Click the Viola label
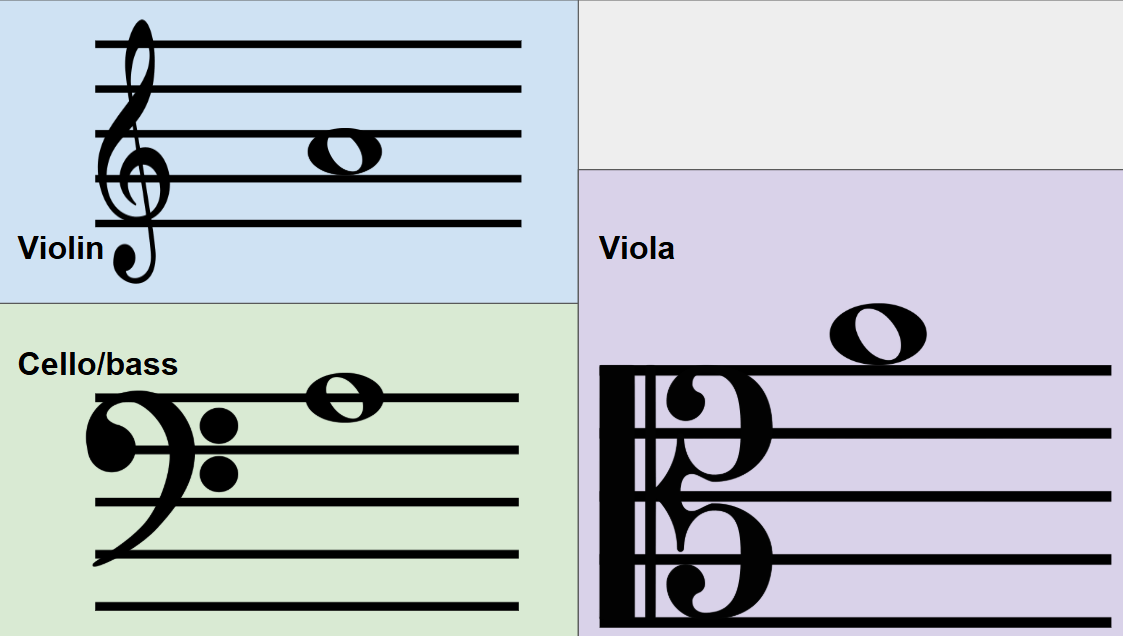This screenshot has width=1123, height=636. 637,249
